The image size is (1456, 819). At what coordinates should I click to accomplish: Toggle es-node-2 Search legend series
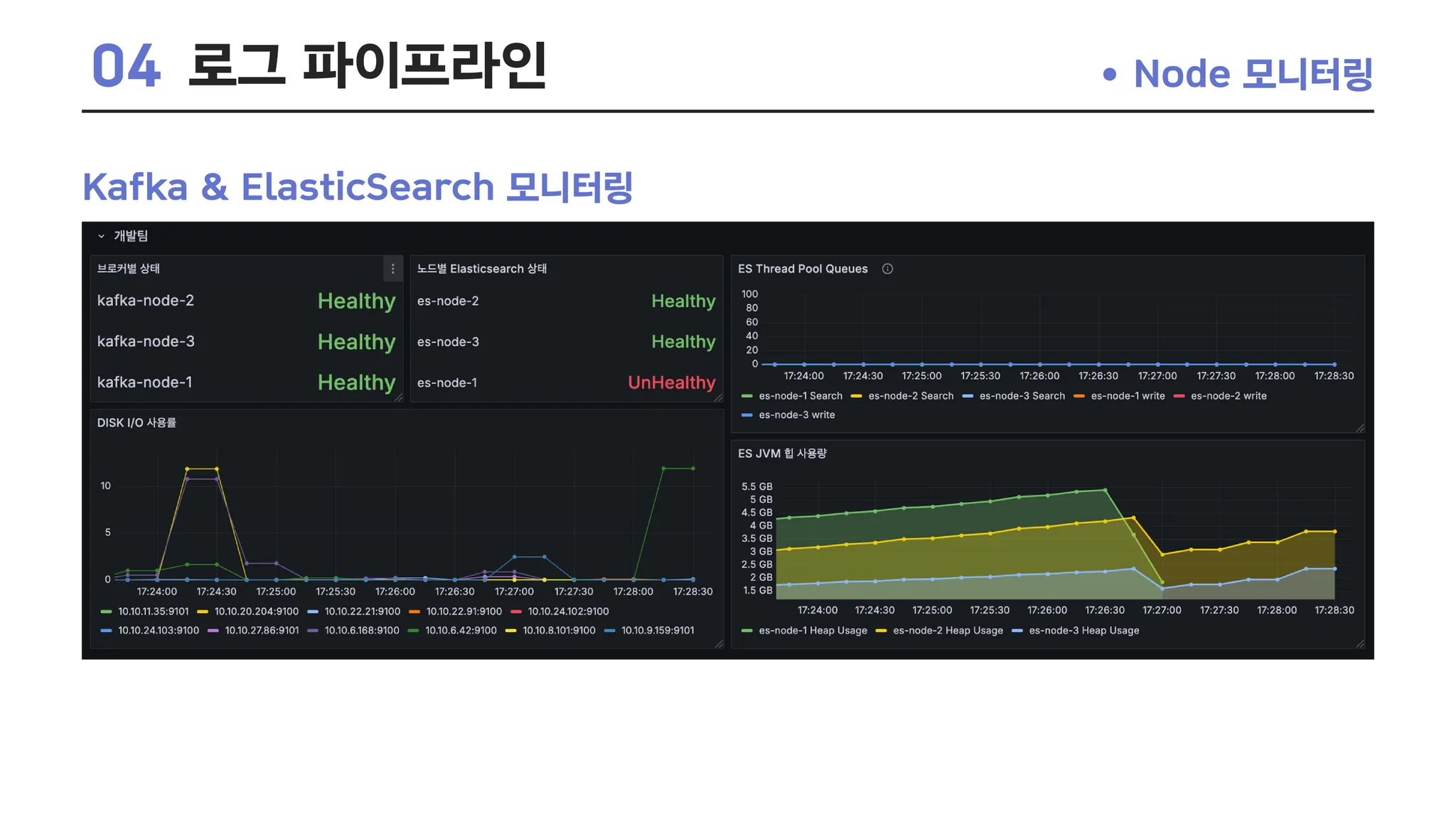click(911, 396)
